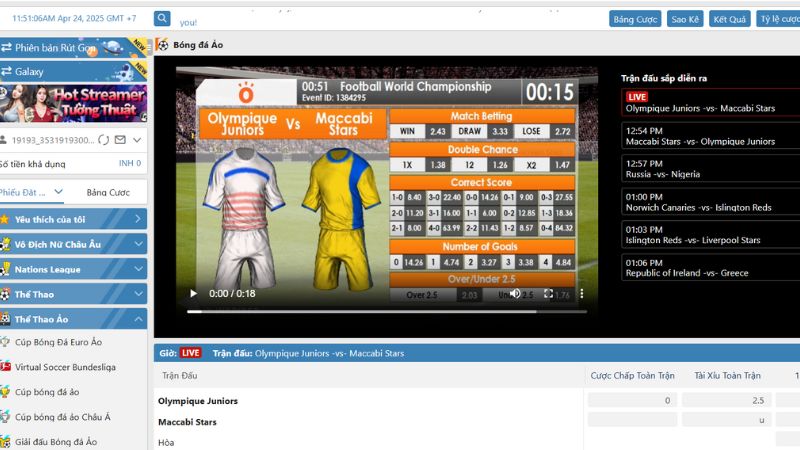Open the Tỷ lệ cược odds button
The image size is (800, 450).
[x=779, y=19]
